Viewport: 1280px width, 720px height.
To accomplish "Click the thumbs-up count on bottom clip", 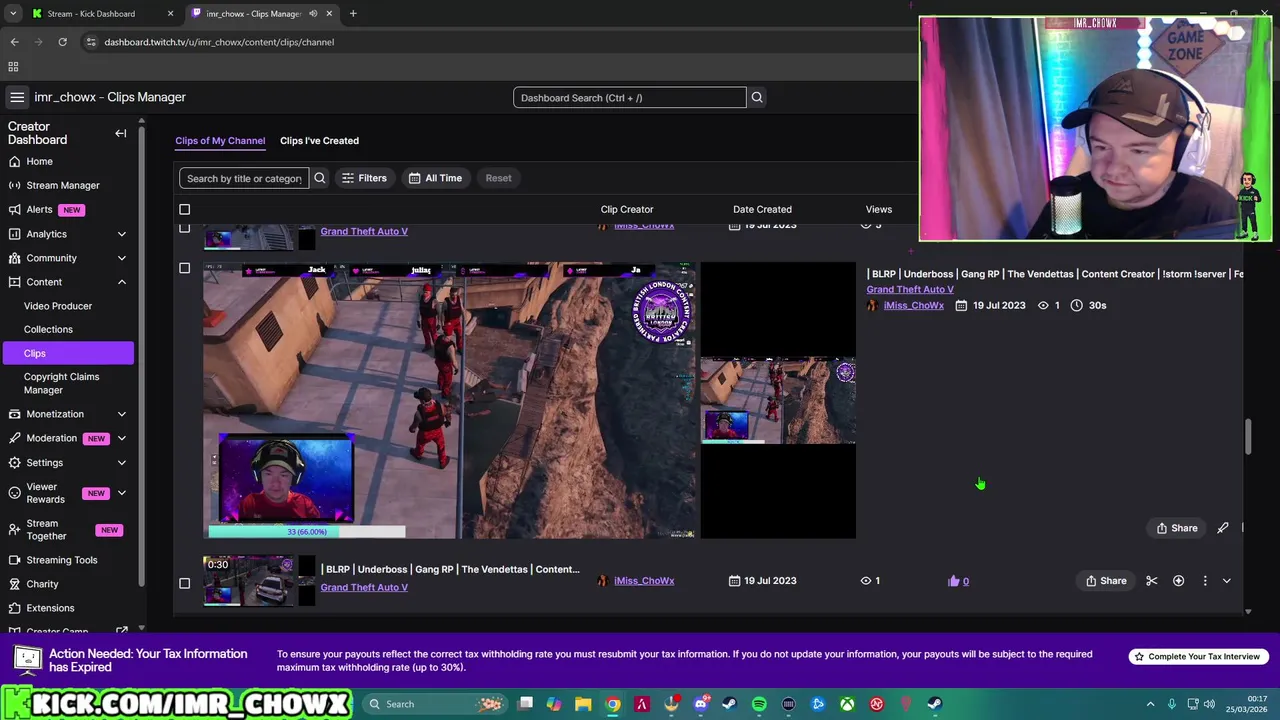I will coord(958,581).
